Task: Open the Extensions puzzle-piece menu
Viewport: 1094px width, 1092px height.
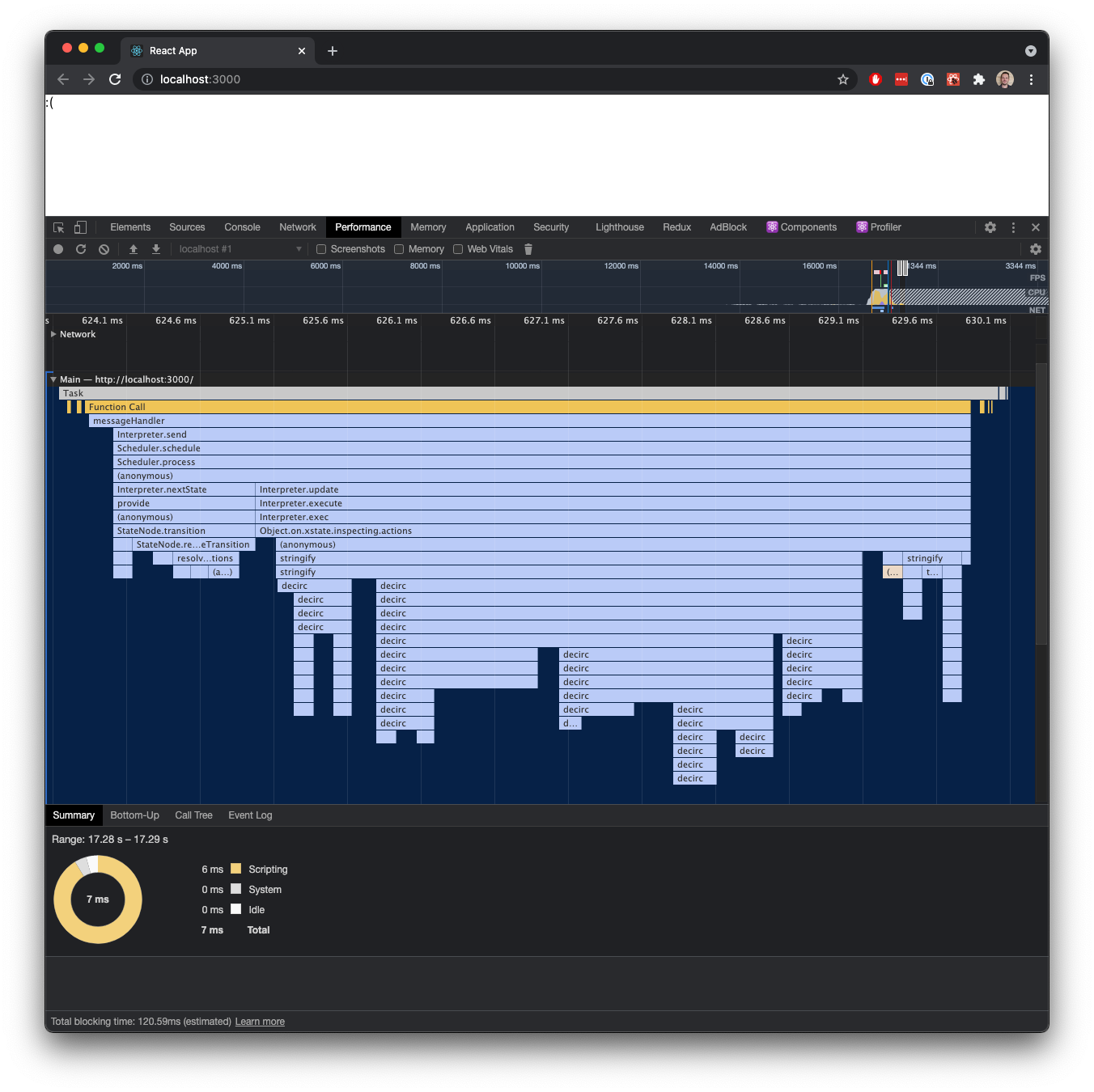Action: pos(979,79)
